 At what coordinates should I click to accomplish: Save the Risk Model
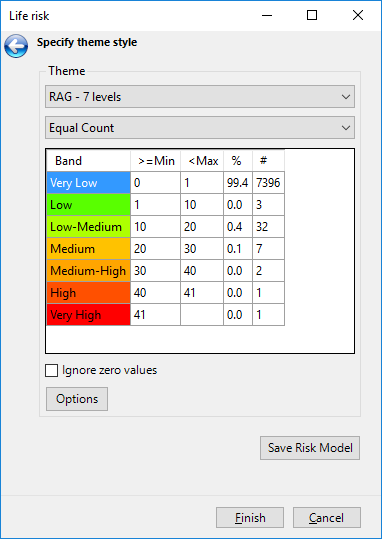[x=310, y=448]
